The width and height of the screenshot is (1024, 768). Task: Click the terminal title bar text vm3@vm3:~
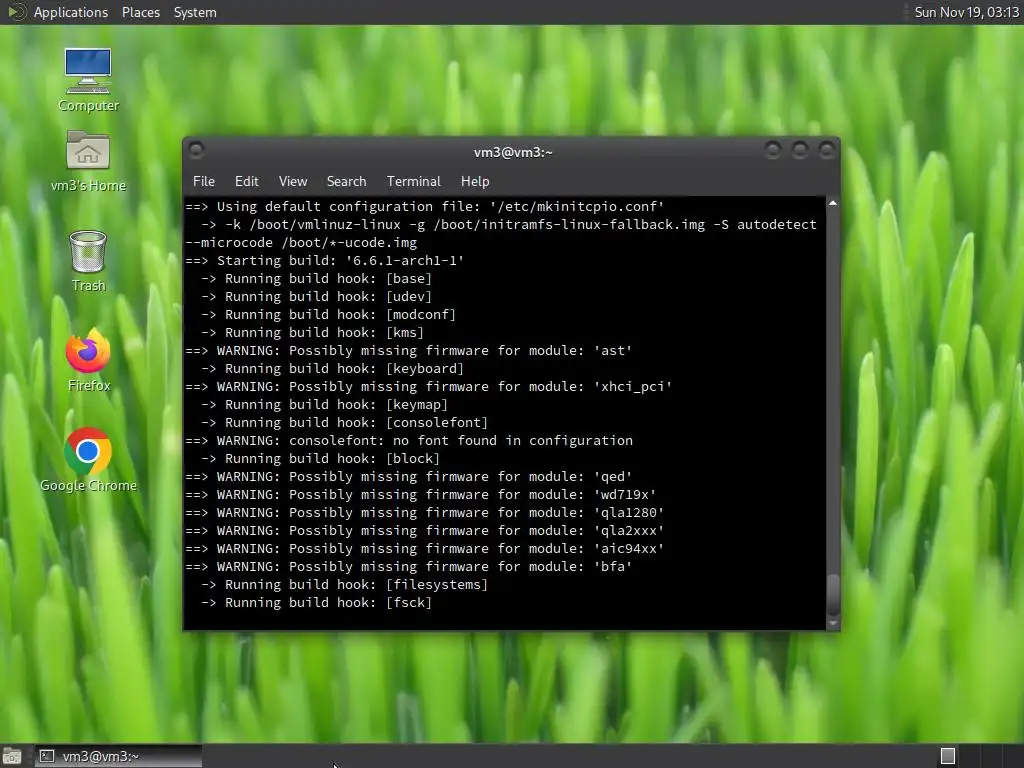coord(513,152)
